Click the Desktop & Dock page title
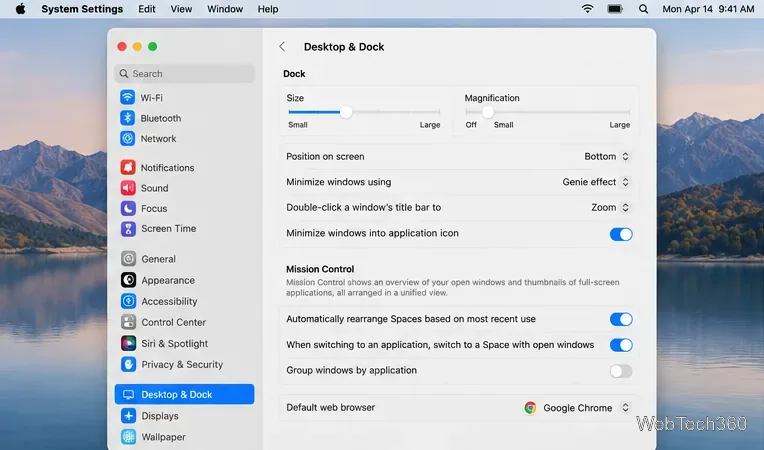This screenshot has height=450, width=764. [x=344, y=47]
